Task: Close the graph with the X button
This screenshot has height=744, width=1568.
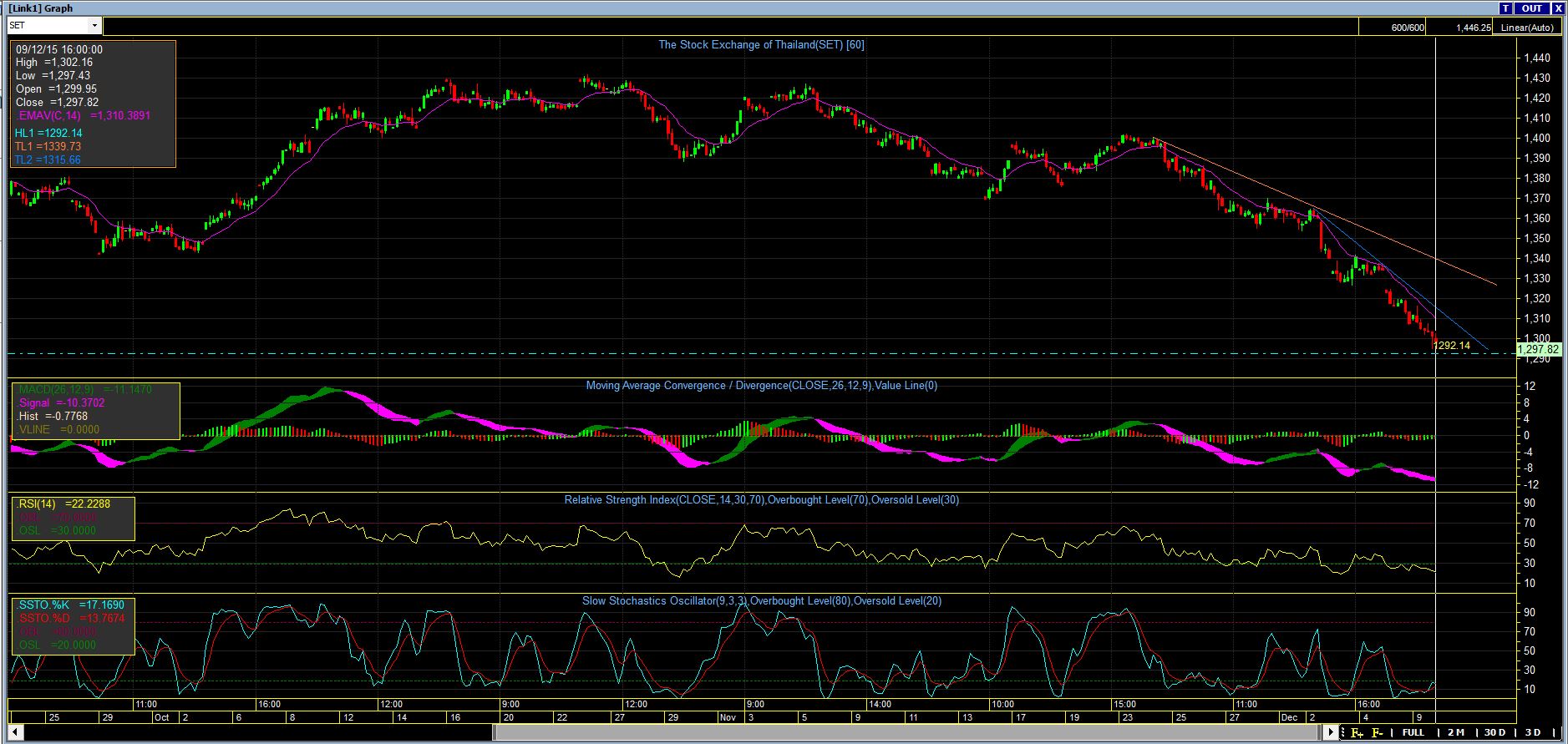Action: [x=1558, y=8]
